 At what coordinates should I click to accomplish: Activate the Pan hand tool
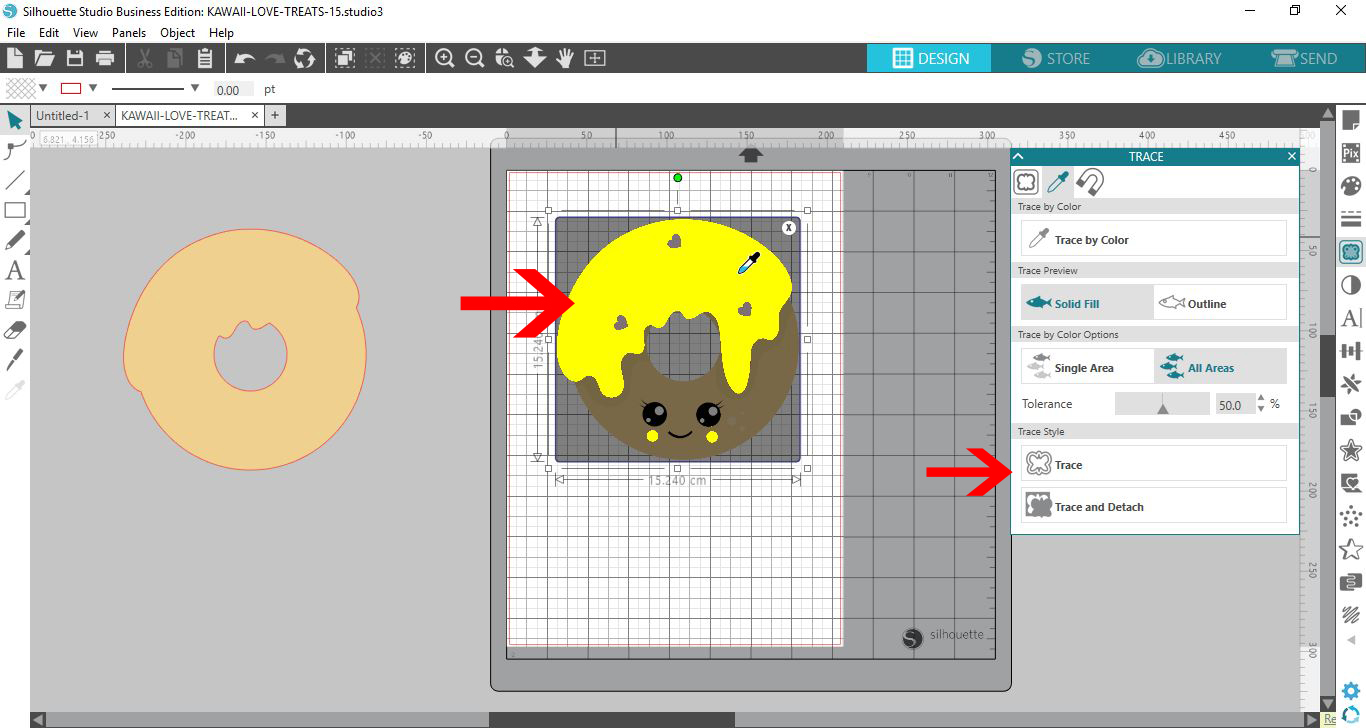pyautogui.click(x=565, y=58)
